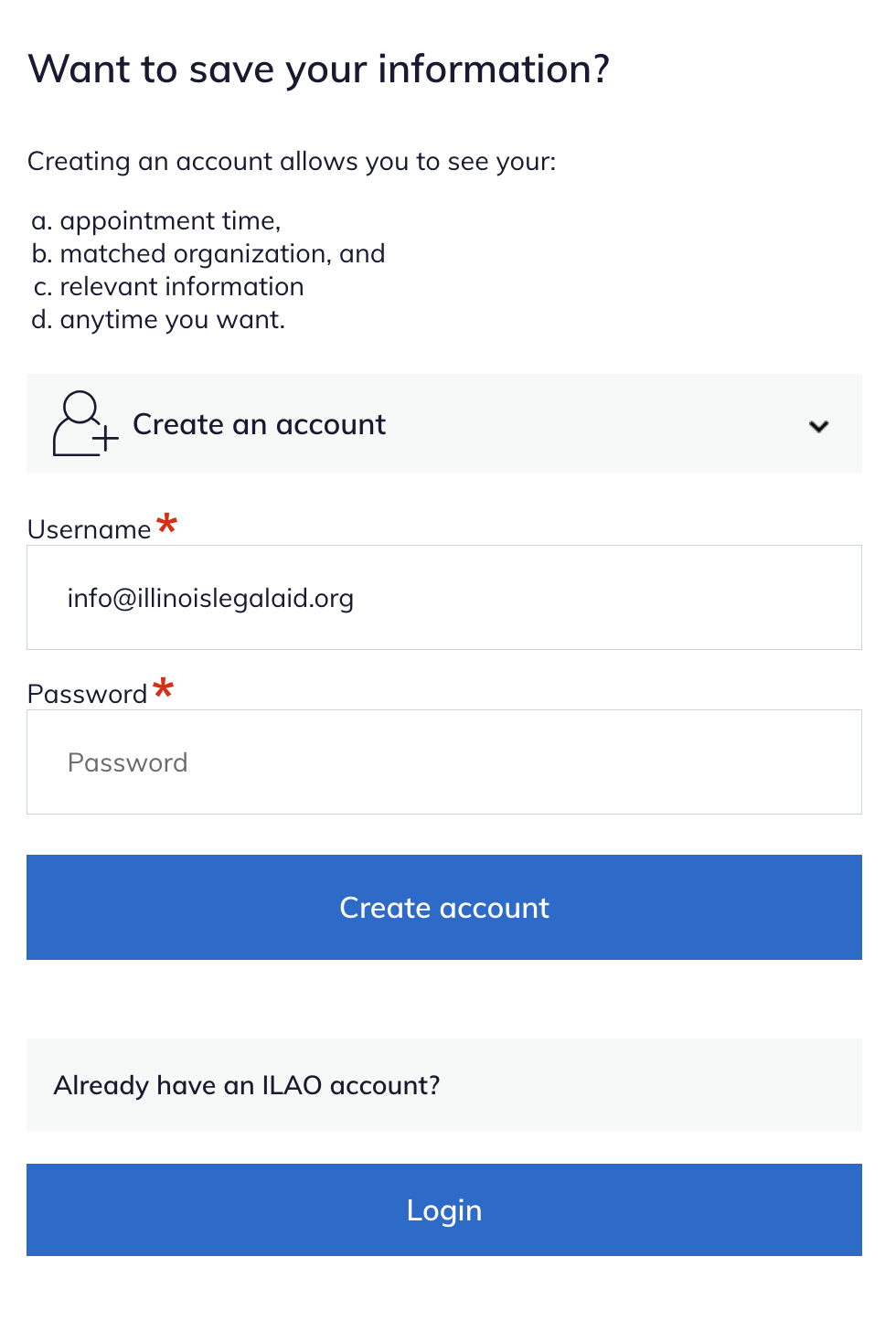Select the relevant information list item
Image resolution: width=896 pixels, height=1342 pixels.
[x=168, y=287]
